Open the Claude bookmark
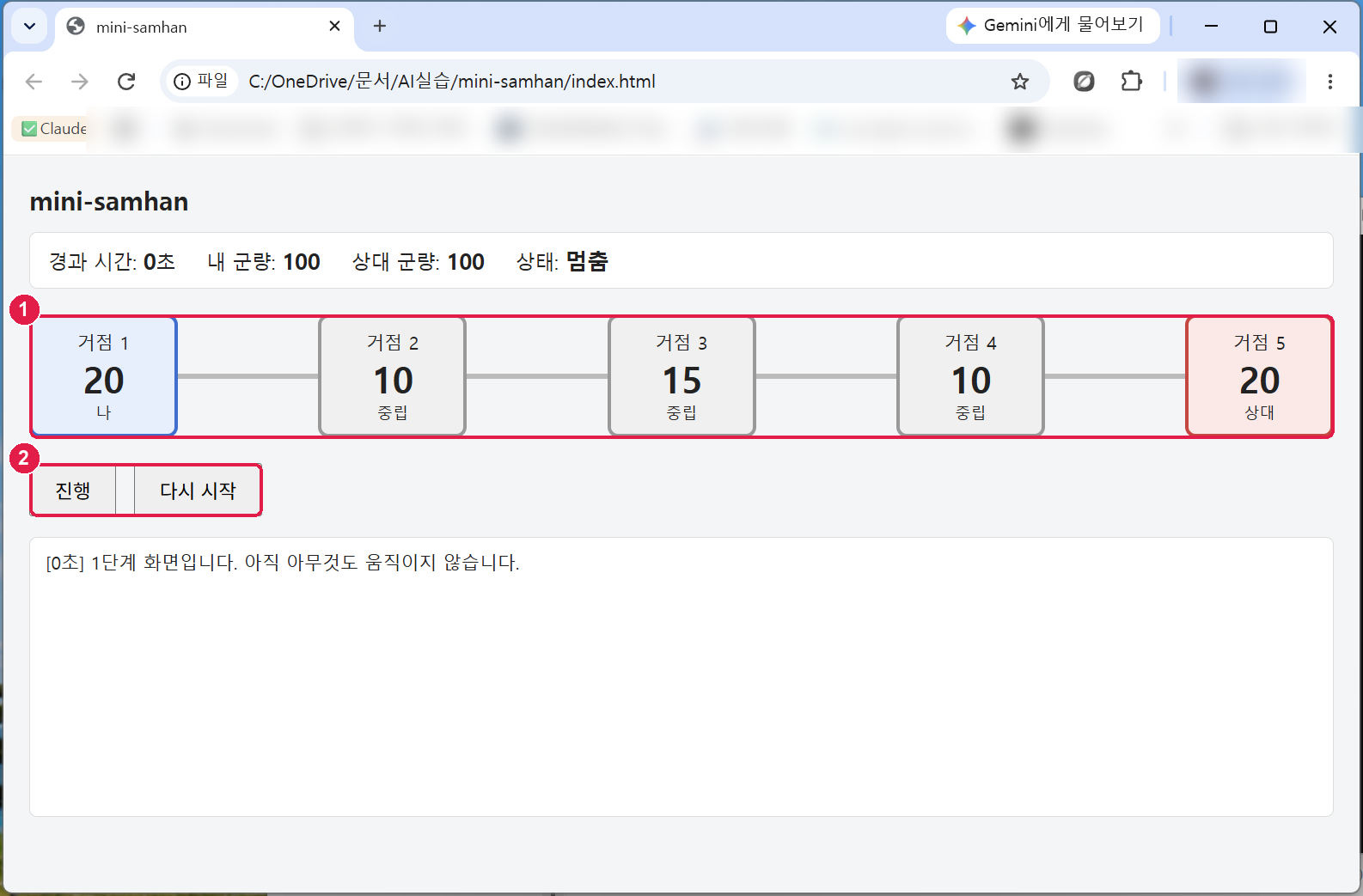The image size is (1363, 896). tap(54, 129)
